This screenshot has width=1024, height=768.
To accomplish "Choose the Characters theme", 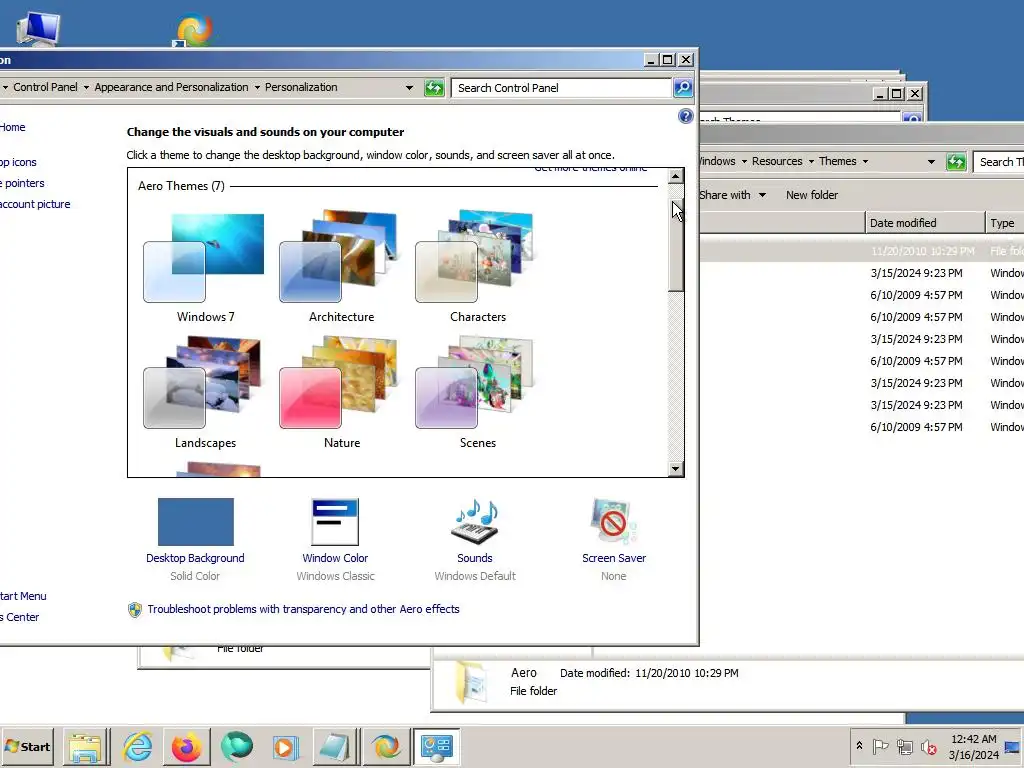I will tap(477, 268).
